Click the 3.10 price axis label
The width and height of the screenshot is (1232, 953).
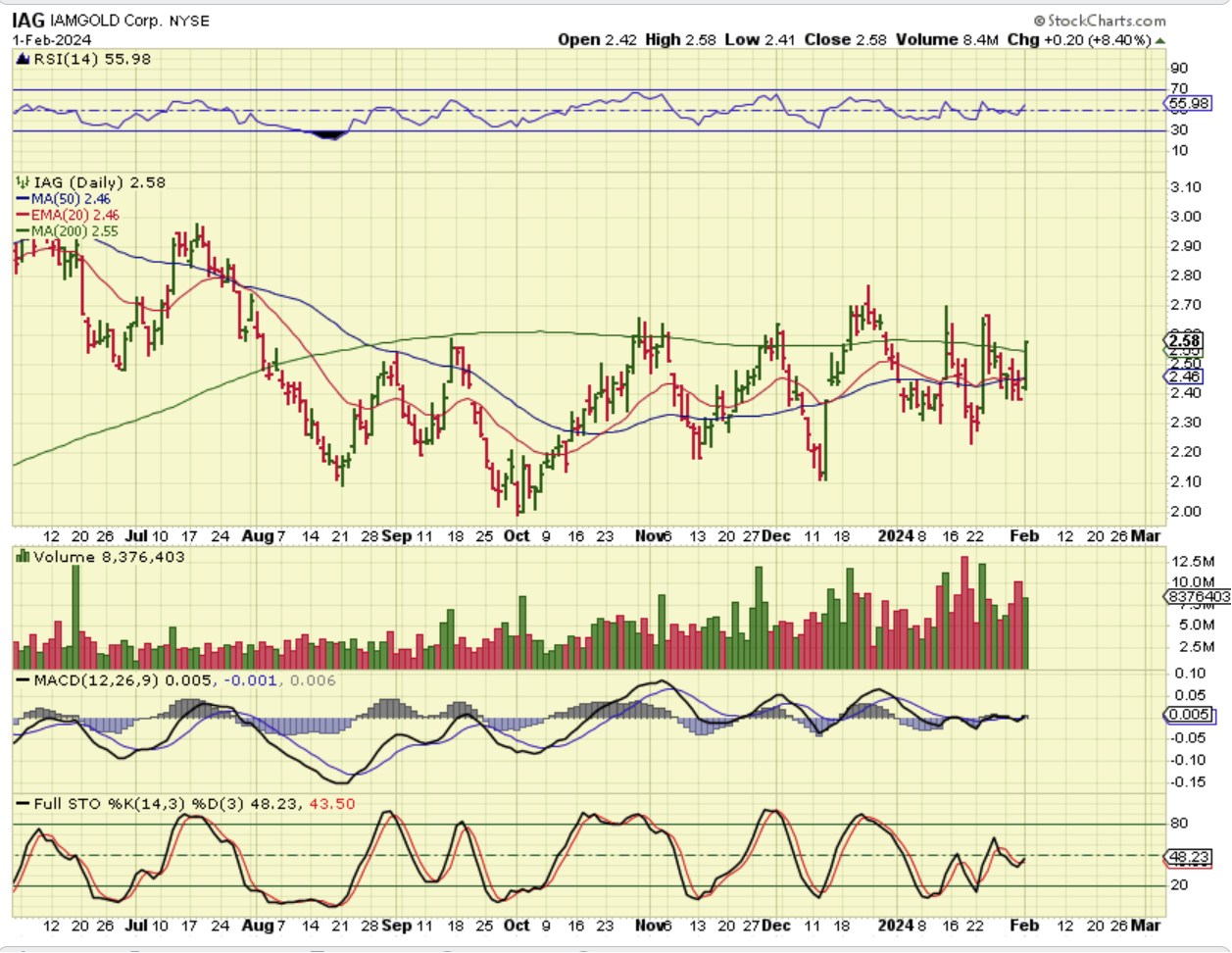[x=1186, y=187]
